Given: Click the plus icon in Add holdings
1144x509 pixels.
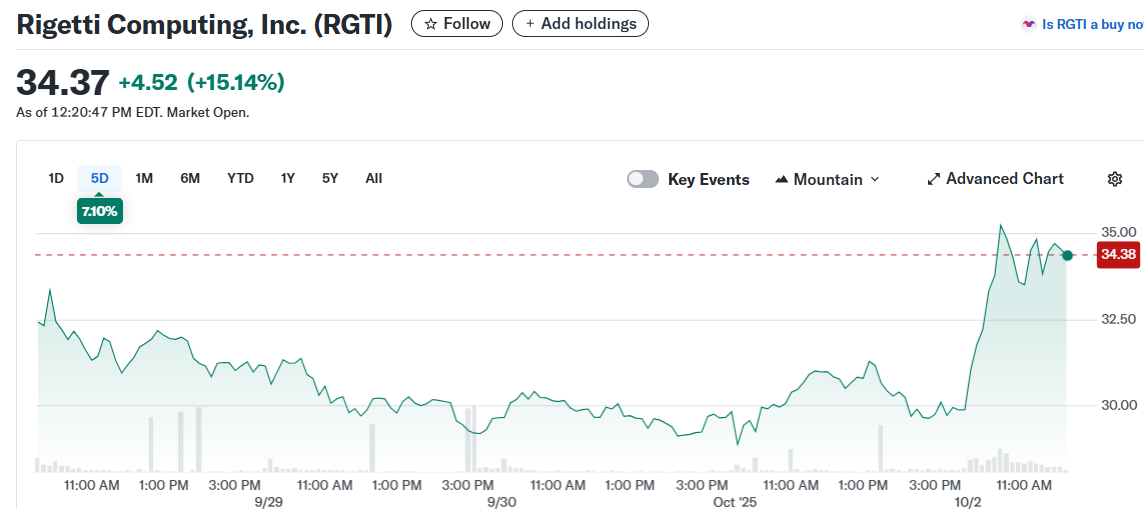Looking at the screenshot, I should tap(530, 24).
